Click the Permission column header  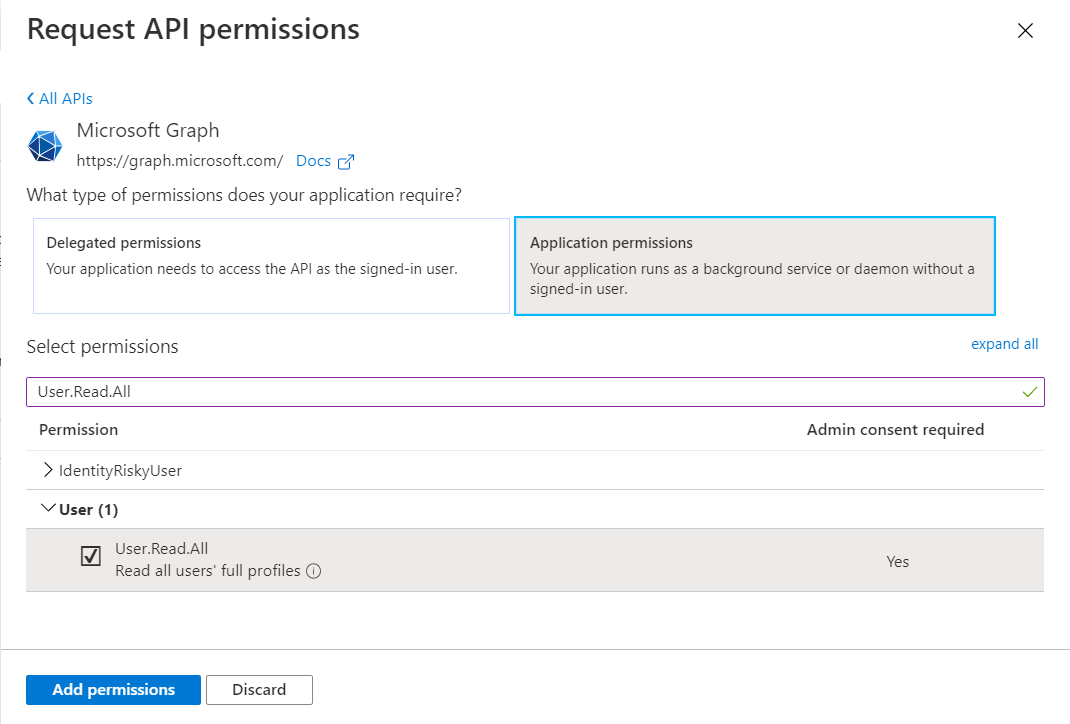click(x=78, y=430)
